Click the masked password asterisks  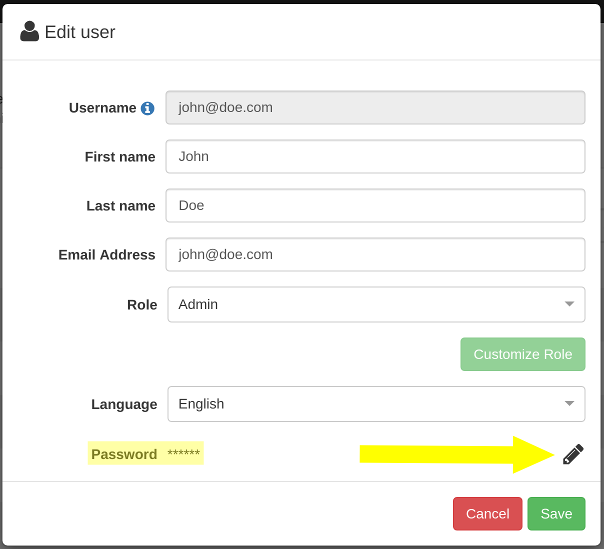(184, 454)
